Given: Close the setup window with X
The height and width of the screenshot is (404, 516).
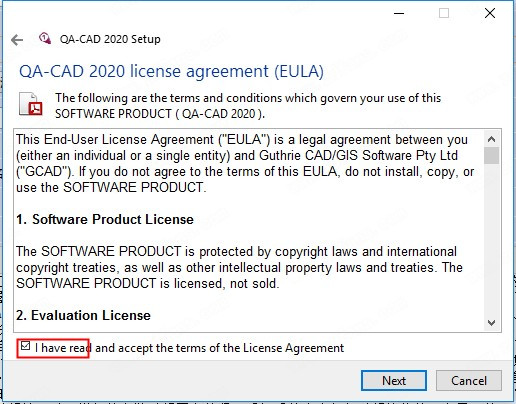Looking at the screenshot, I should click(490, 13).
